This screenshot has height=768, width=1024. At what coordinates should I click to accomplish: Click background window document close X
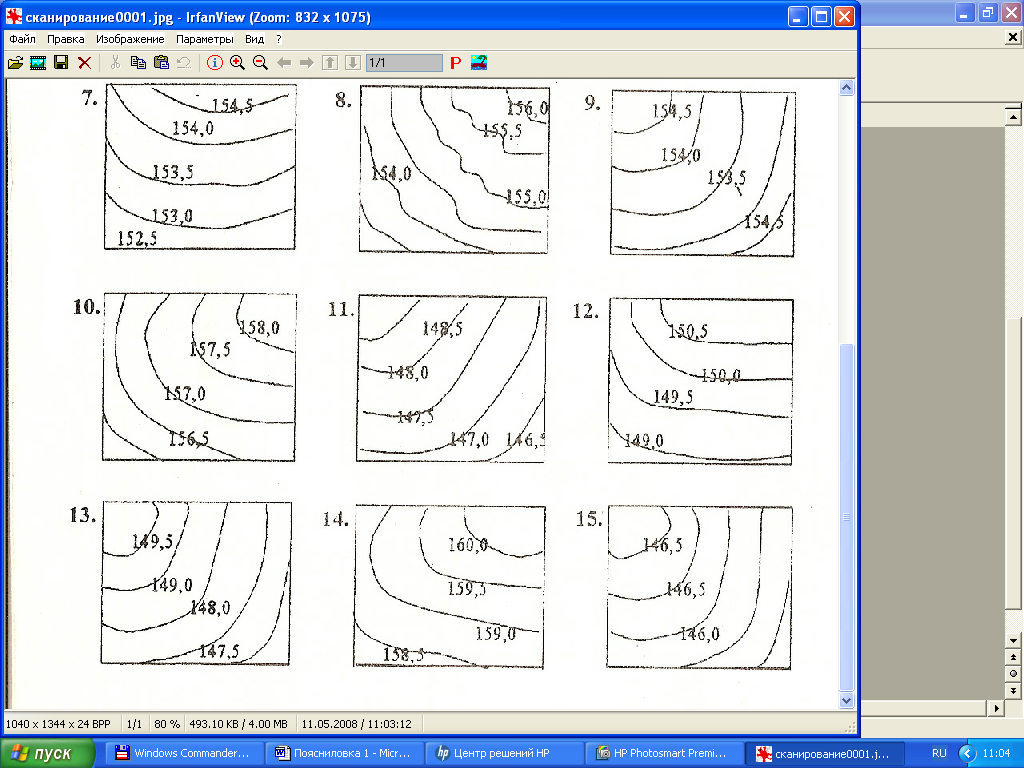pos(1012,37)
